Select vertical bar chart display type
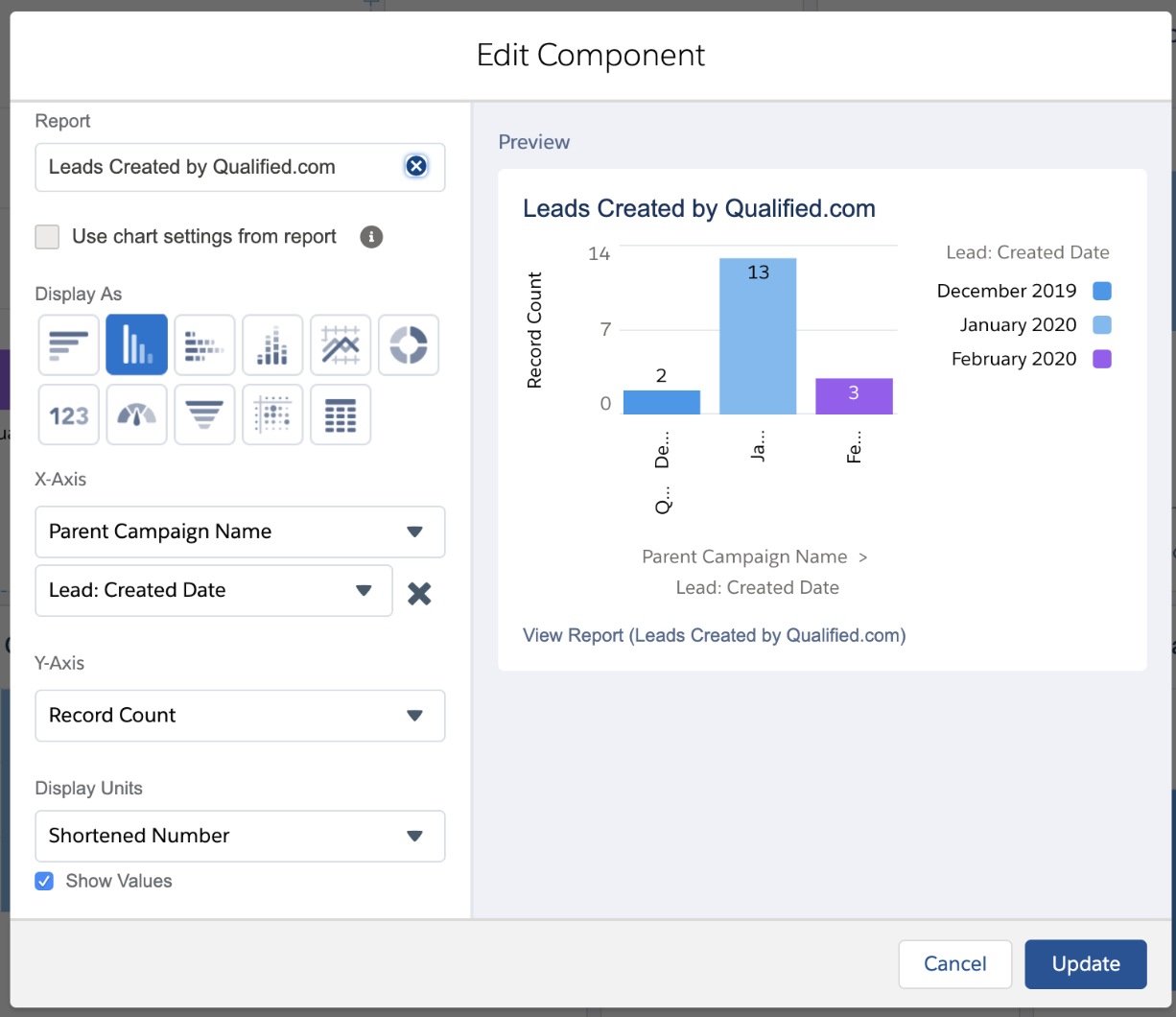The height and width of the screenshot is (1017, 1176). pos(137,344)
